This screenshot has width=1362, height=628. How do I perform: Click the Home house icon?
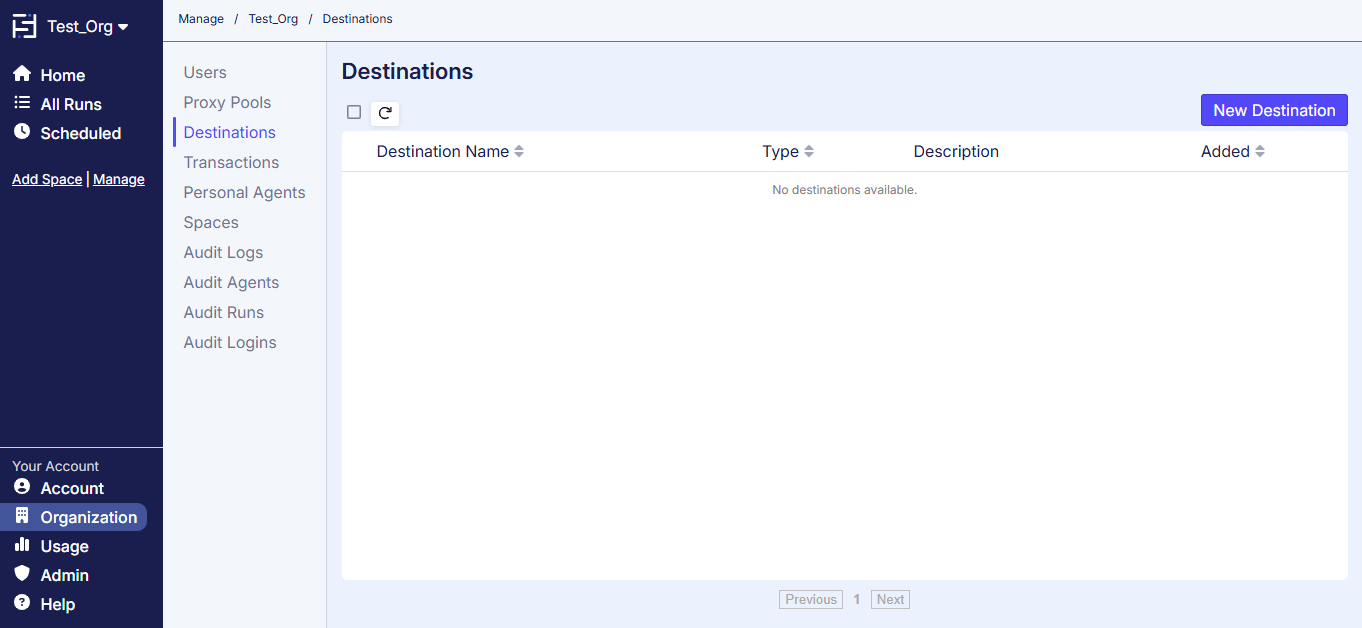22,74
